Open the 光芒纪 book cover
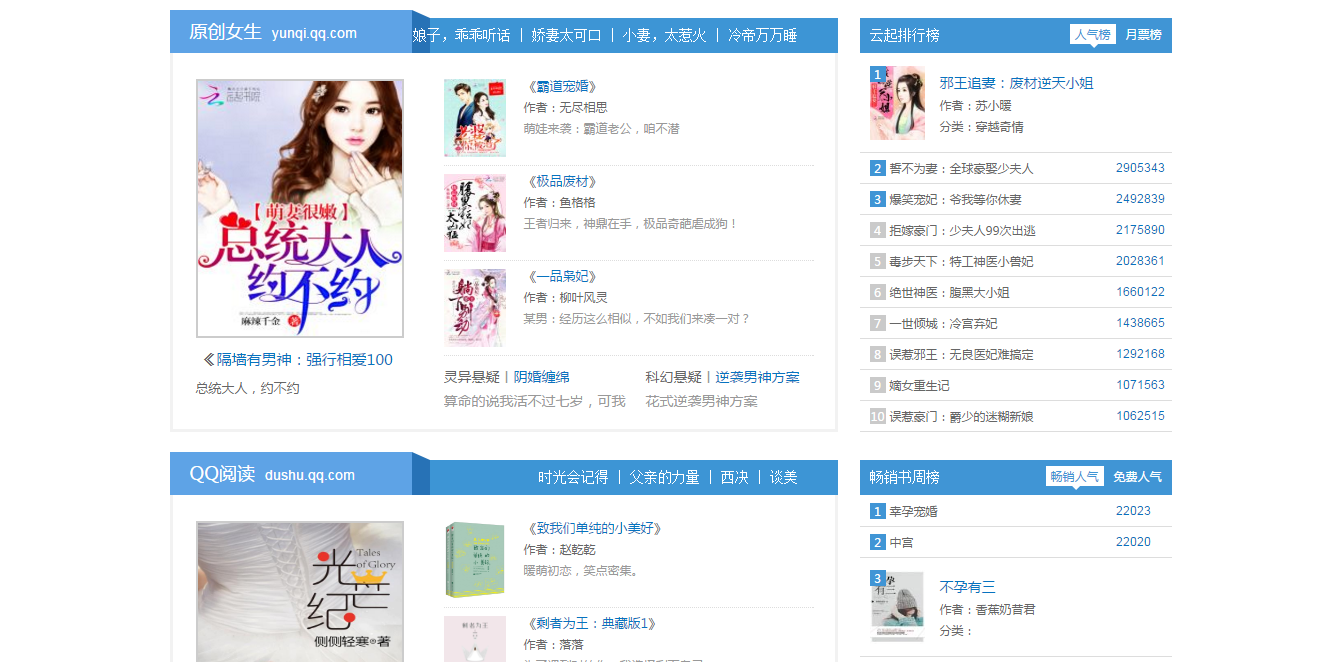Viewport: 1344px width, 662px height. click(x=300, y=591)
